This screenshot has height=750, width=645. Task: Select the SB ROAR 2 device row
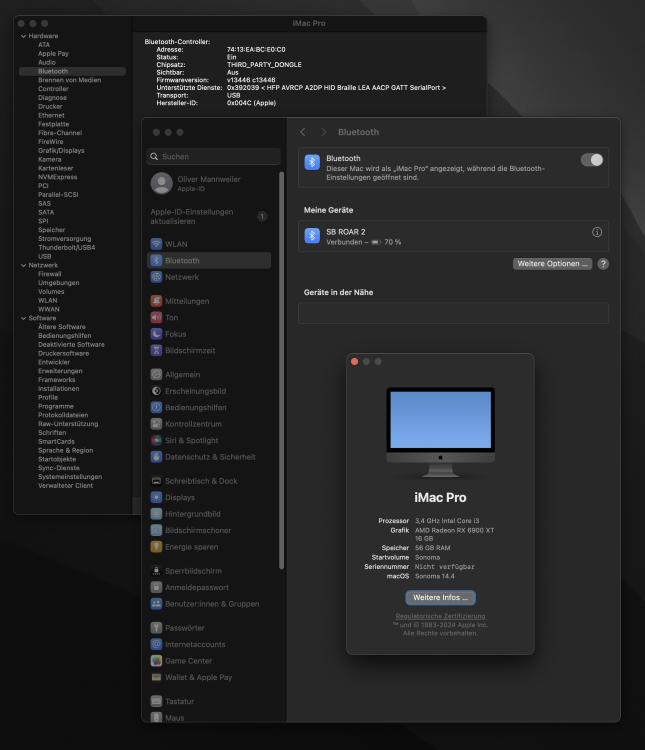[453, 236]
